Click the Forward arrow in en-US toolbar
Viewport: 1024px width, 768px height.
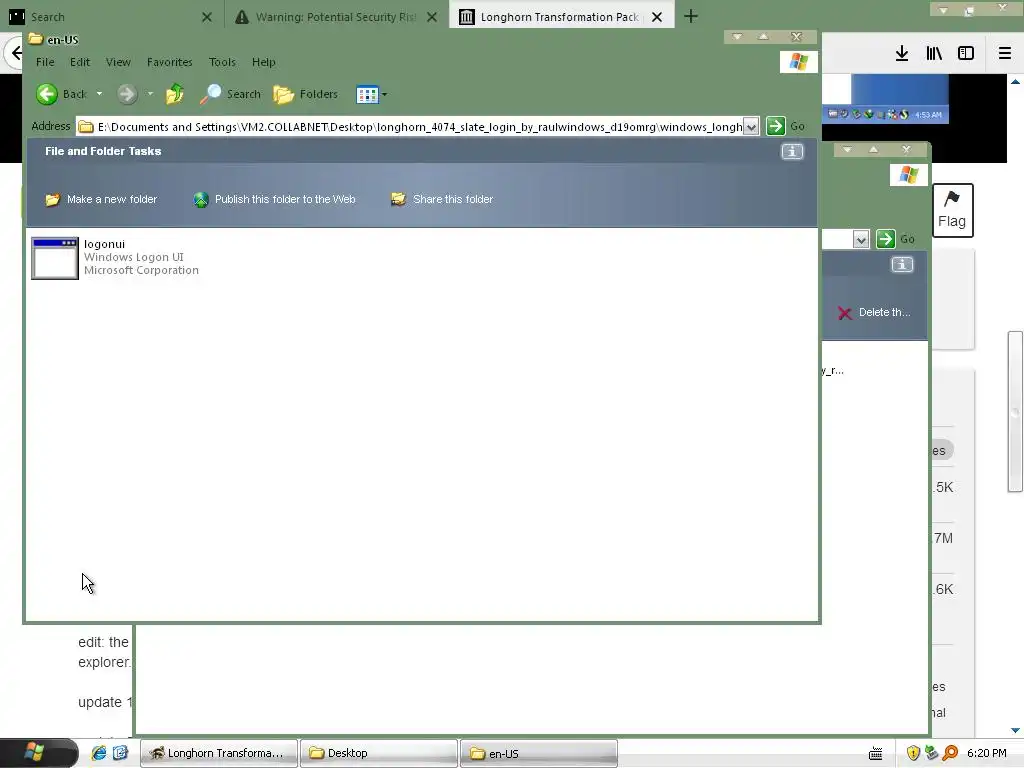pos(127,94)
